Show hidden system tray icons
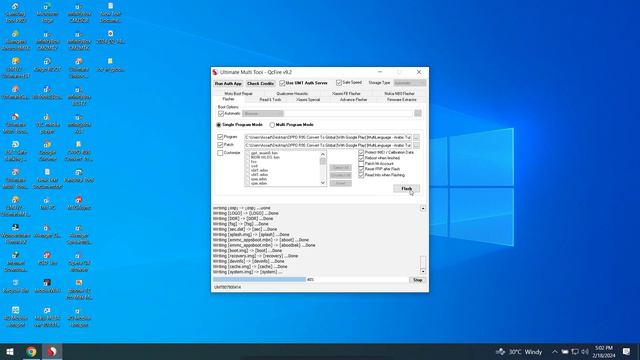Image resolution: width=640 pixels, height=360 pixels. pos(555,351)
